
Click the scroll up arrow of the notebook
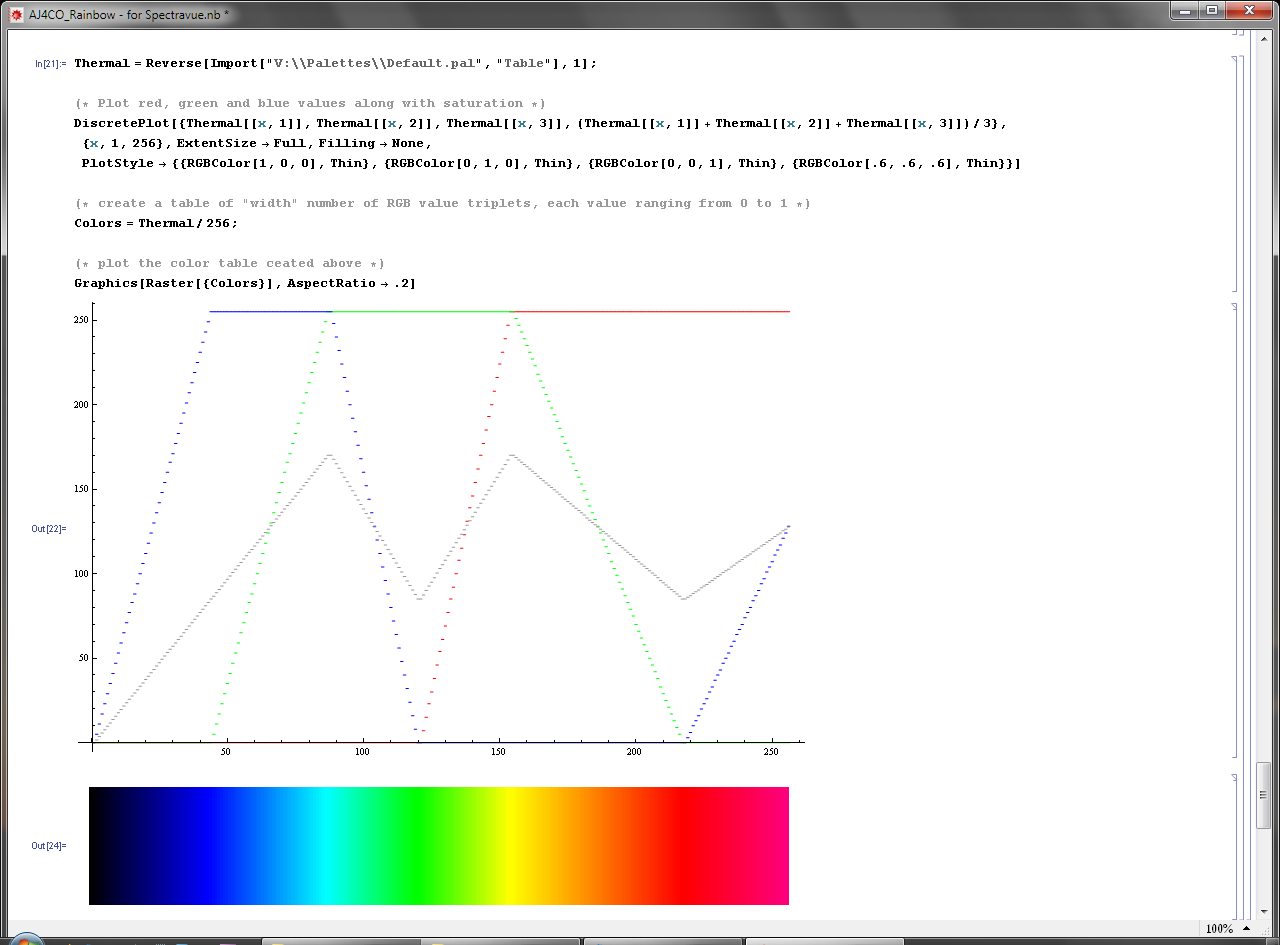tap(1264, 37)
